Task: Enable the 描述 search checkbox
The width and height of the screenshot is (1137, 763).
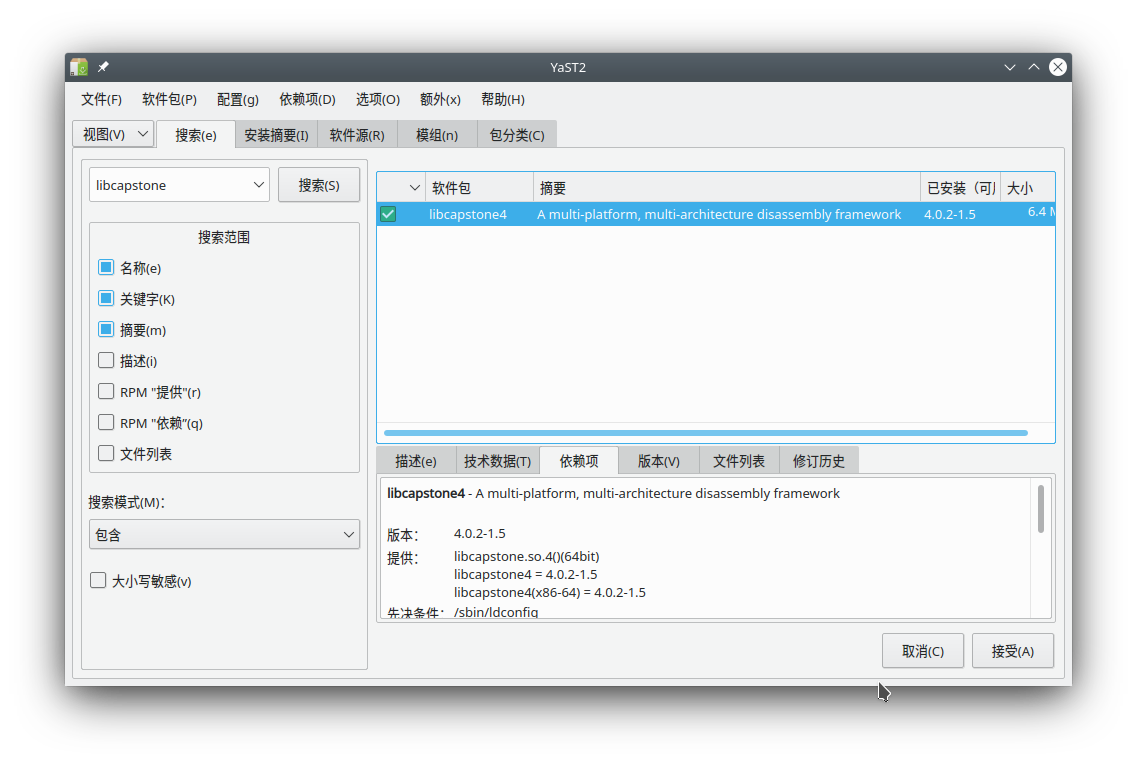Action: click(x=105, y=360)
